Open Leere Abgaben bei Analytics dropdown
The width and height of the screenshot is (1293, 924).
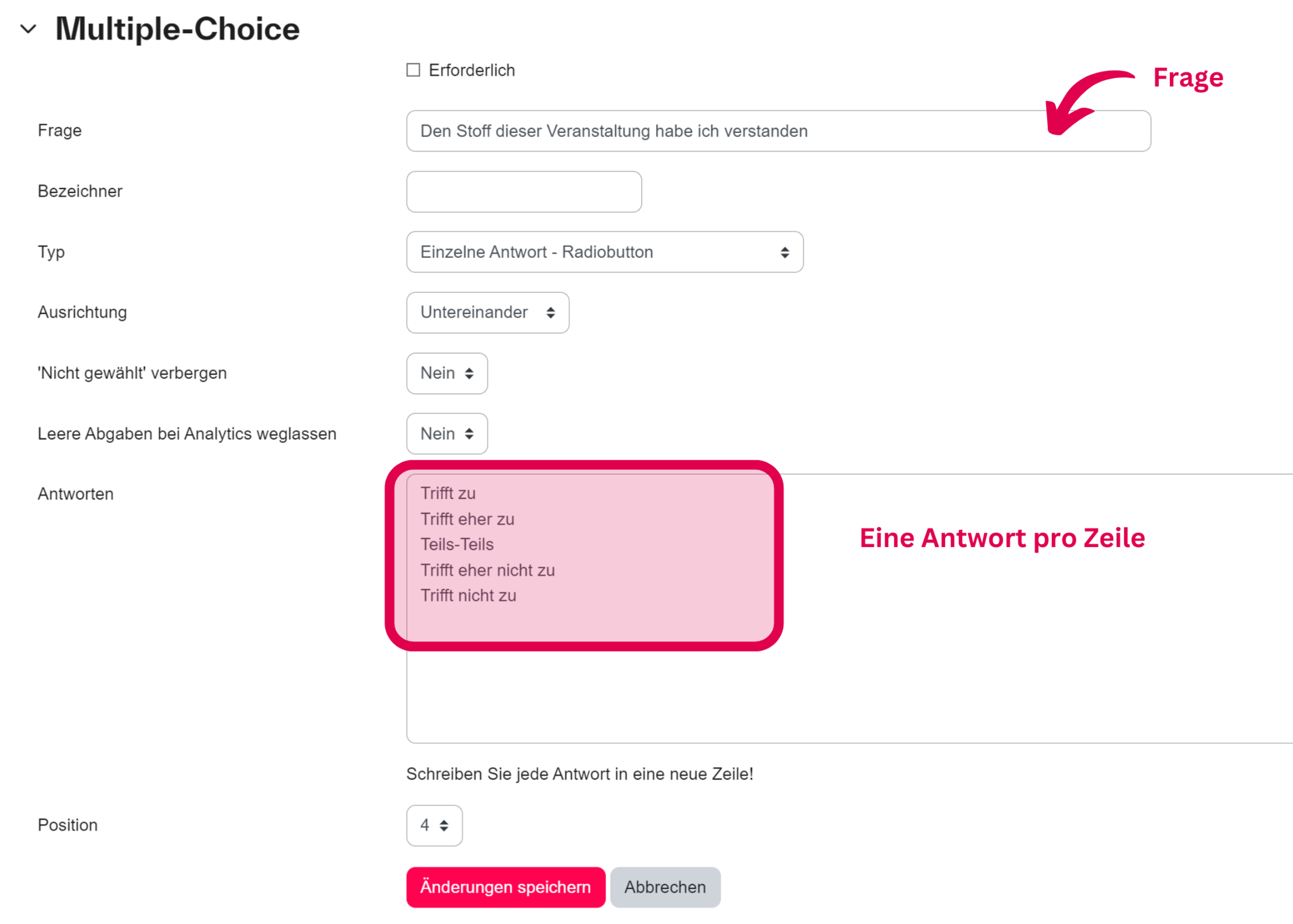click(x=447, y=434)
